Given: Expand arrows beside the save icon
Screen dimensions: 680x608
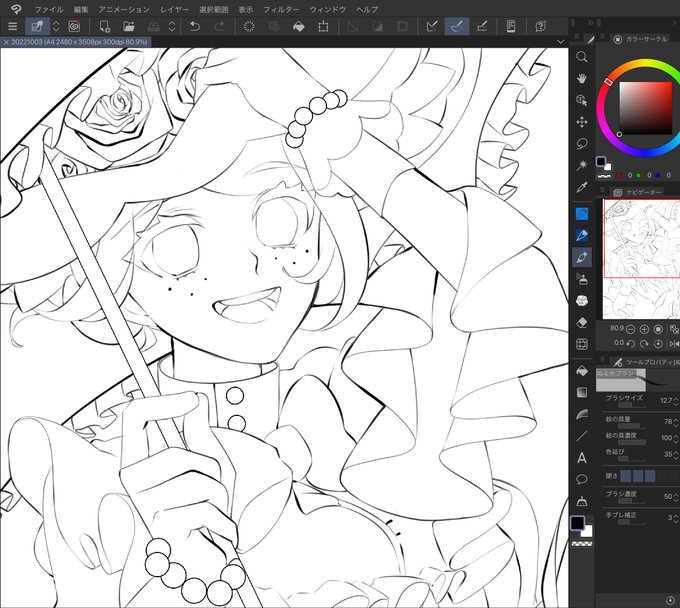Looking at the screenshot, I should 172,26.
